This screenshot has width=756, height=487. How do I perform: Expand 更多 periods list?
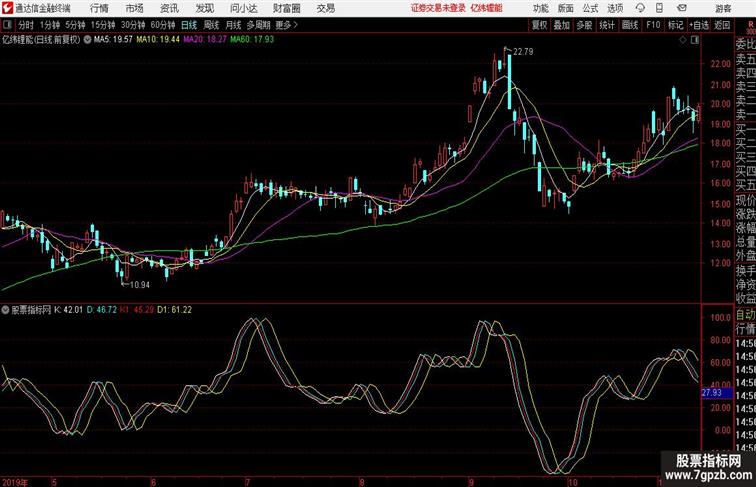click(286, 25)
